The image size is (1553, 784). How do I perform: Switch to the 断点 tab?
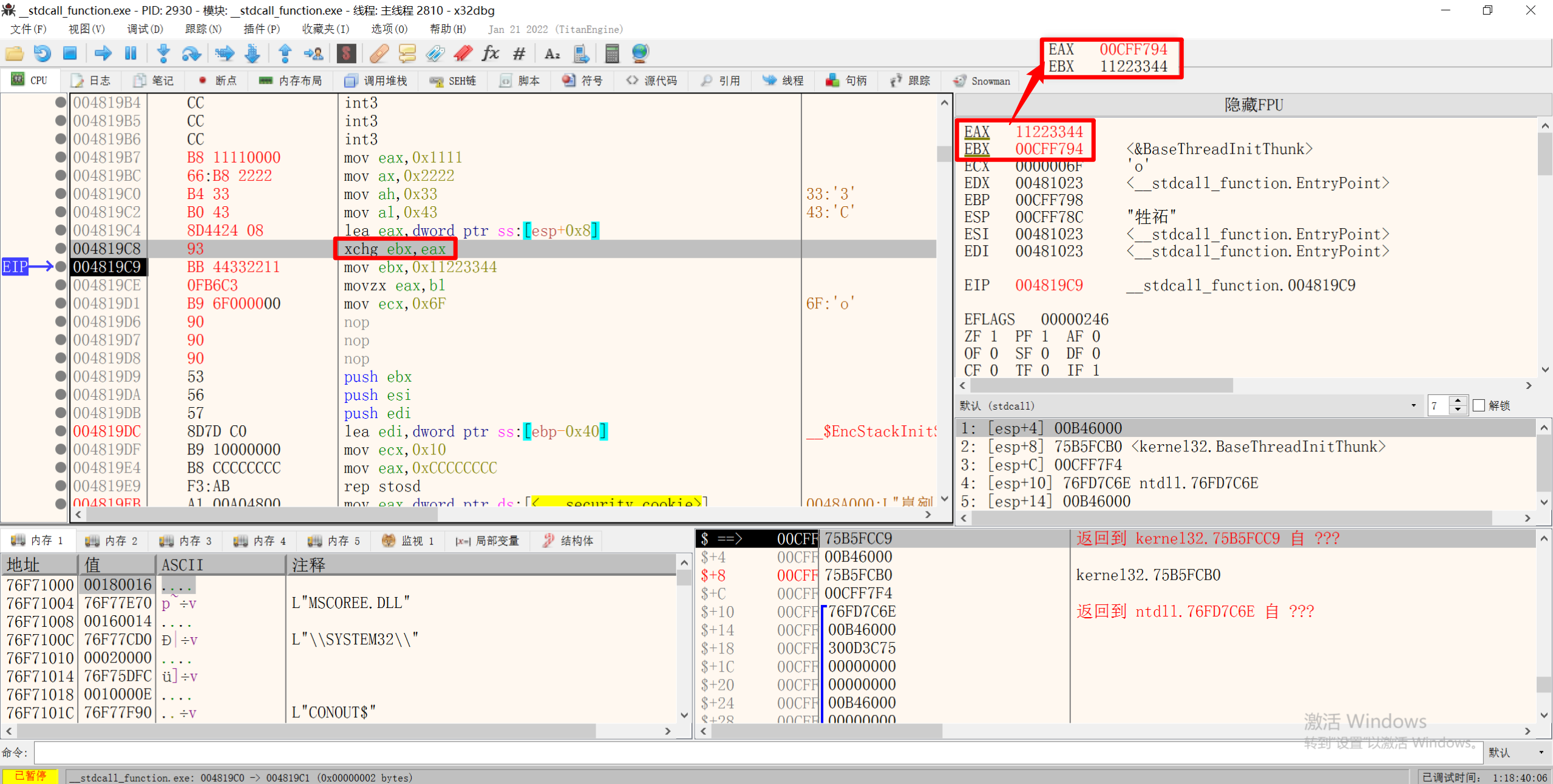pos(217,81)
